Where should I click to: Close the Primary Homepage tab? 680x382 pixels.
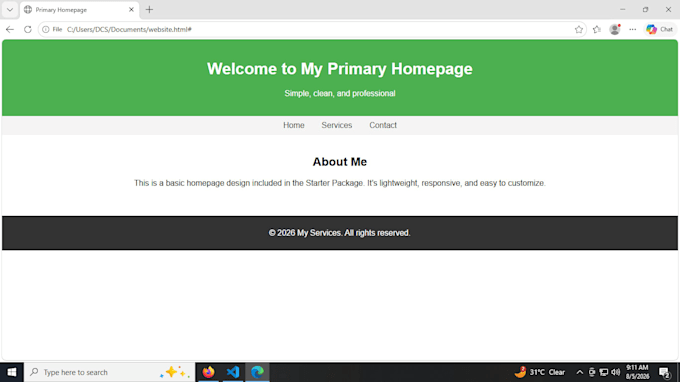pos(131,10)
